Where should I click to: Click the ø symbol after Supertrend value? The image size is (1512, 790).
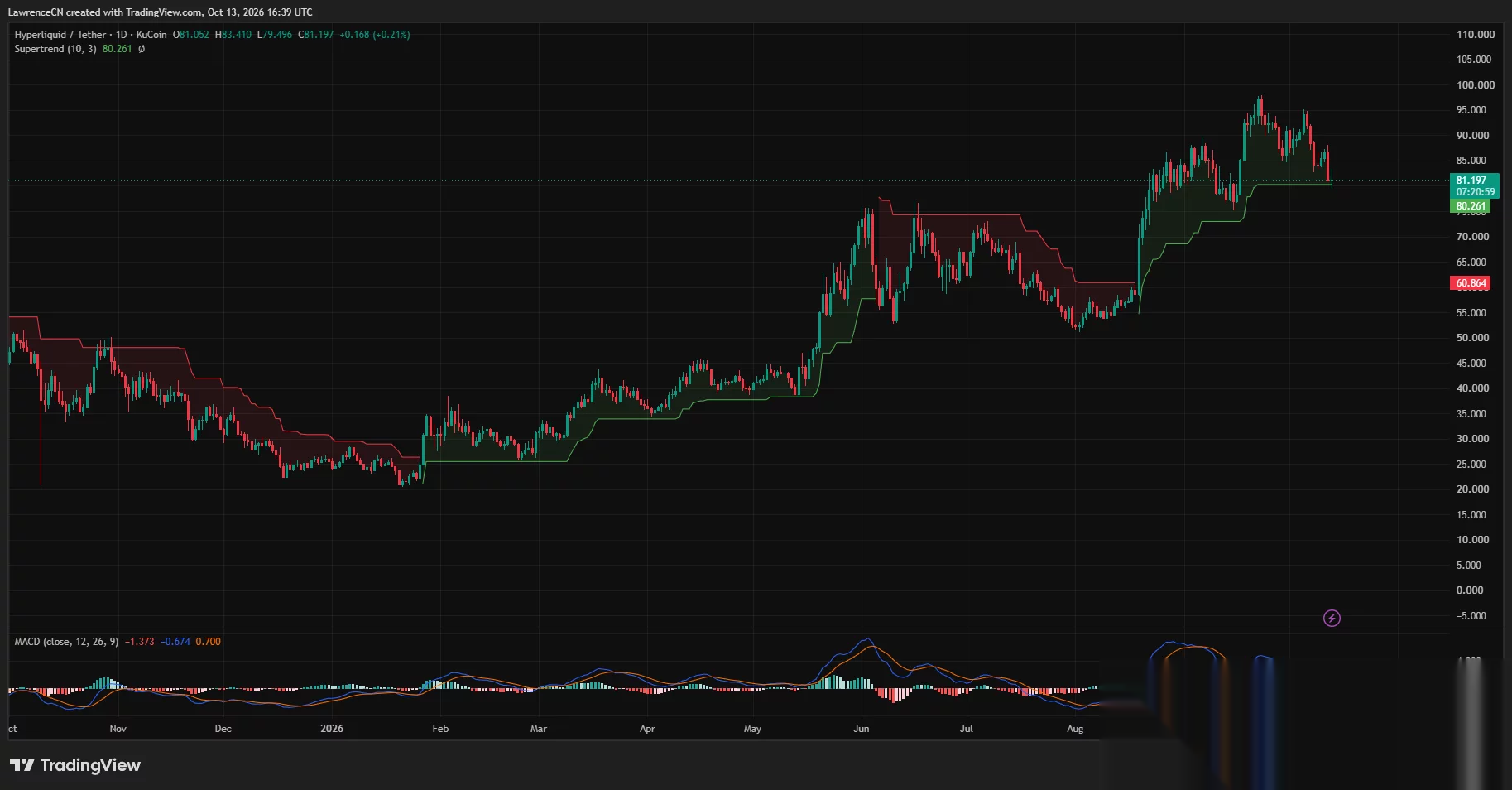142,49
